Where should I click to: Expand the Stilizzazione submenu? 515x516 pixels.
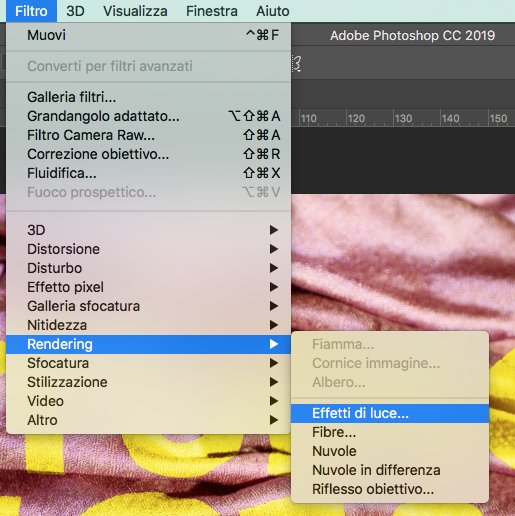tap(148, 382)
